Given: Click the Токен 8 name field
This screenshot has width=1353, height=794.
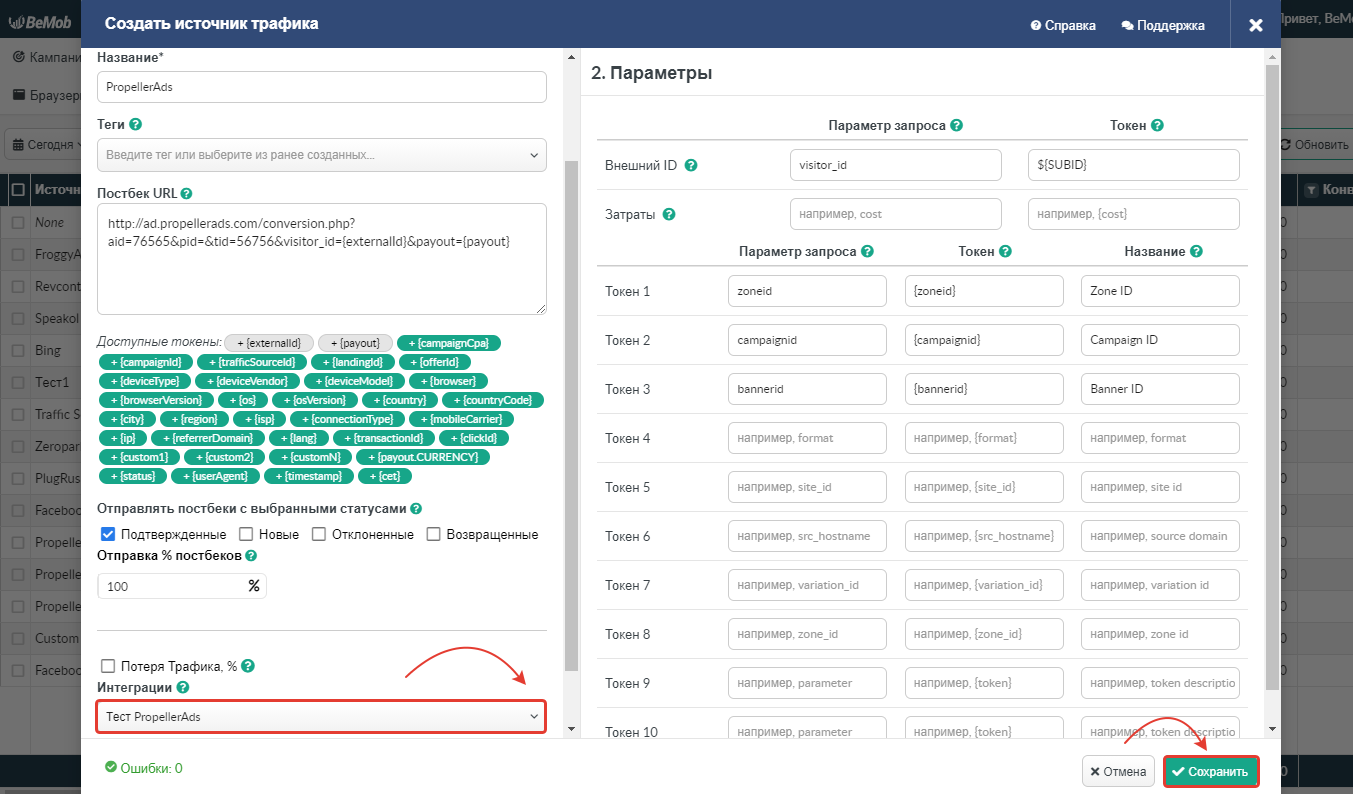Looking at the screenshot, I should click(x=1160, y=634).
